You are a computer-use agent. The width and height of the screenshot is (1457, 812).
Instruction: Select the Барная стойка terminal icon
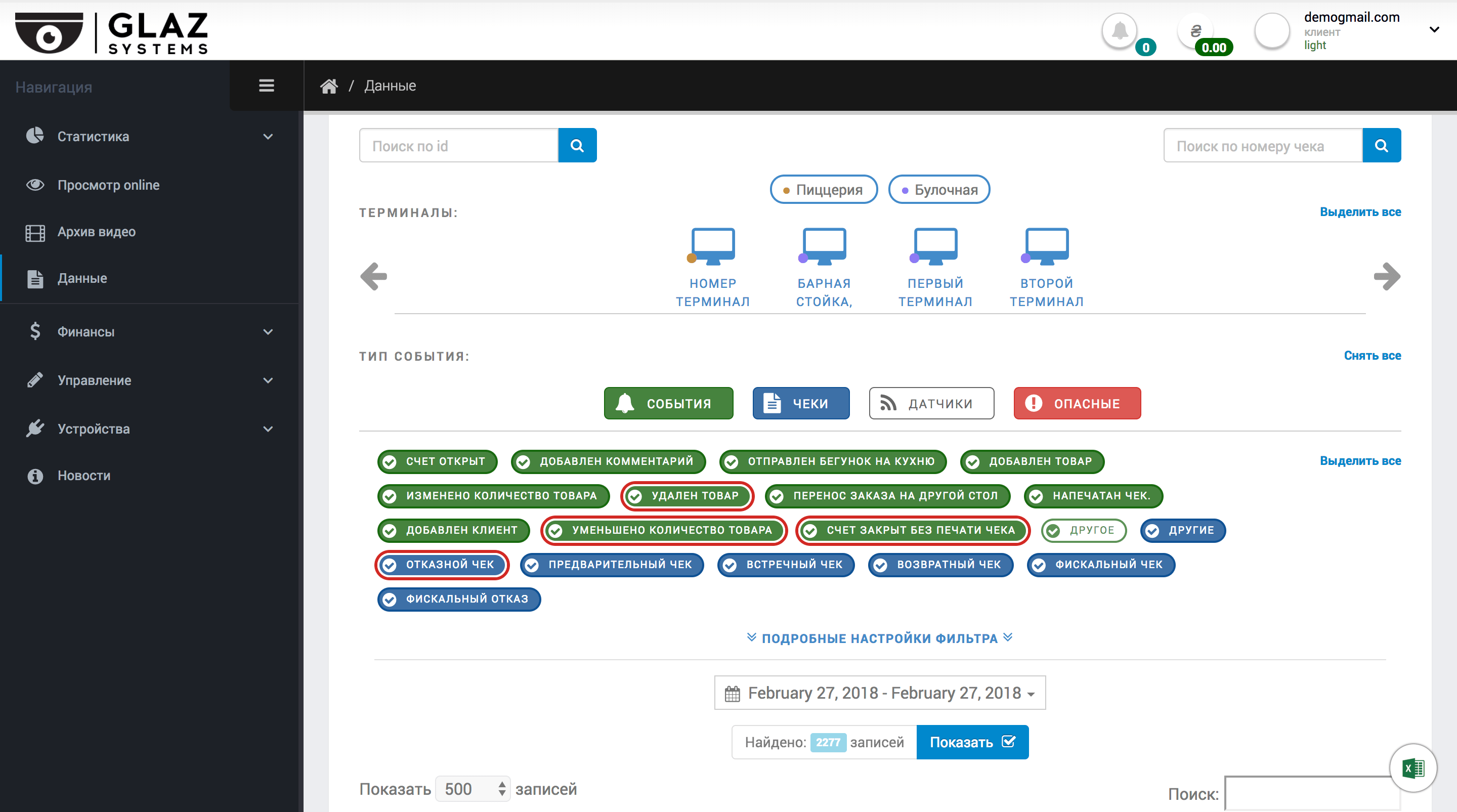[x=824, y=246]
